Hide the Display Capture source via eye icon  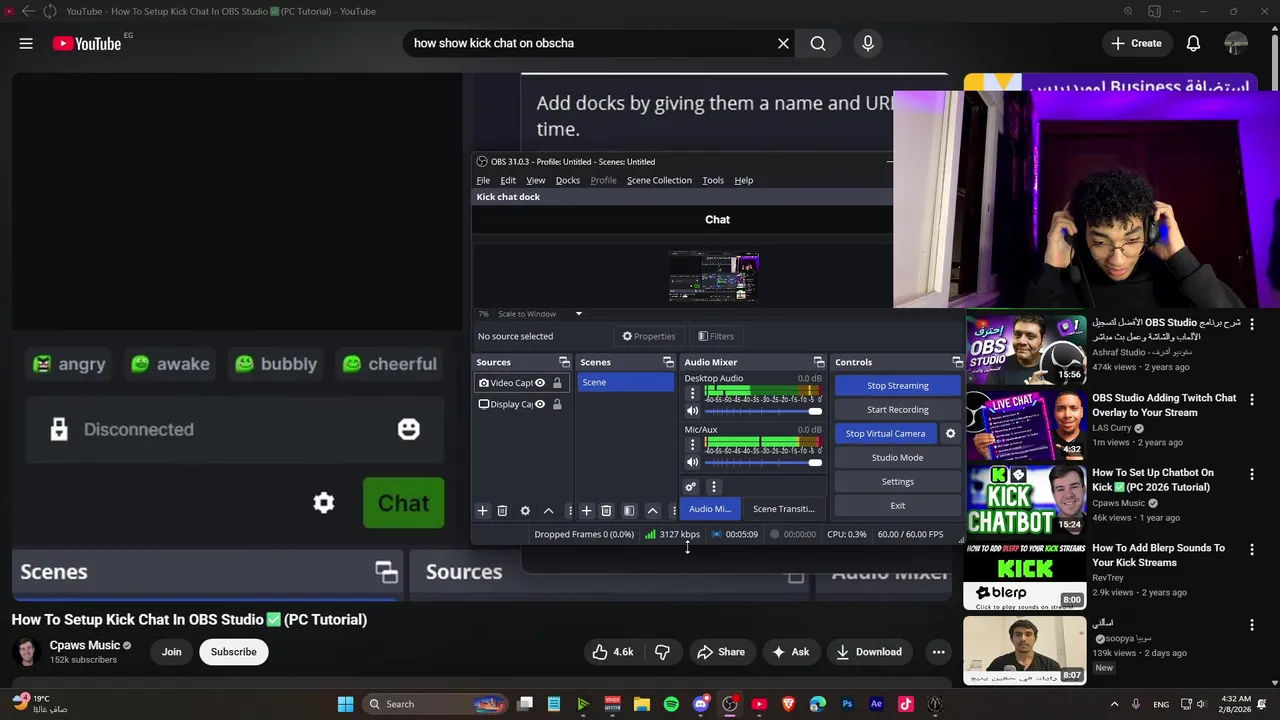540,404
